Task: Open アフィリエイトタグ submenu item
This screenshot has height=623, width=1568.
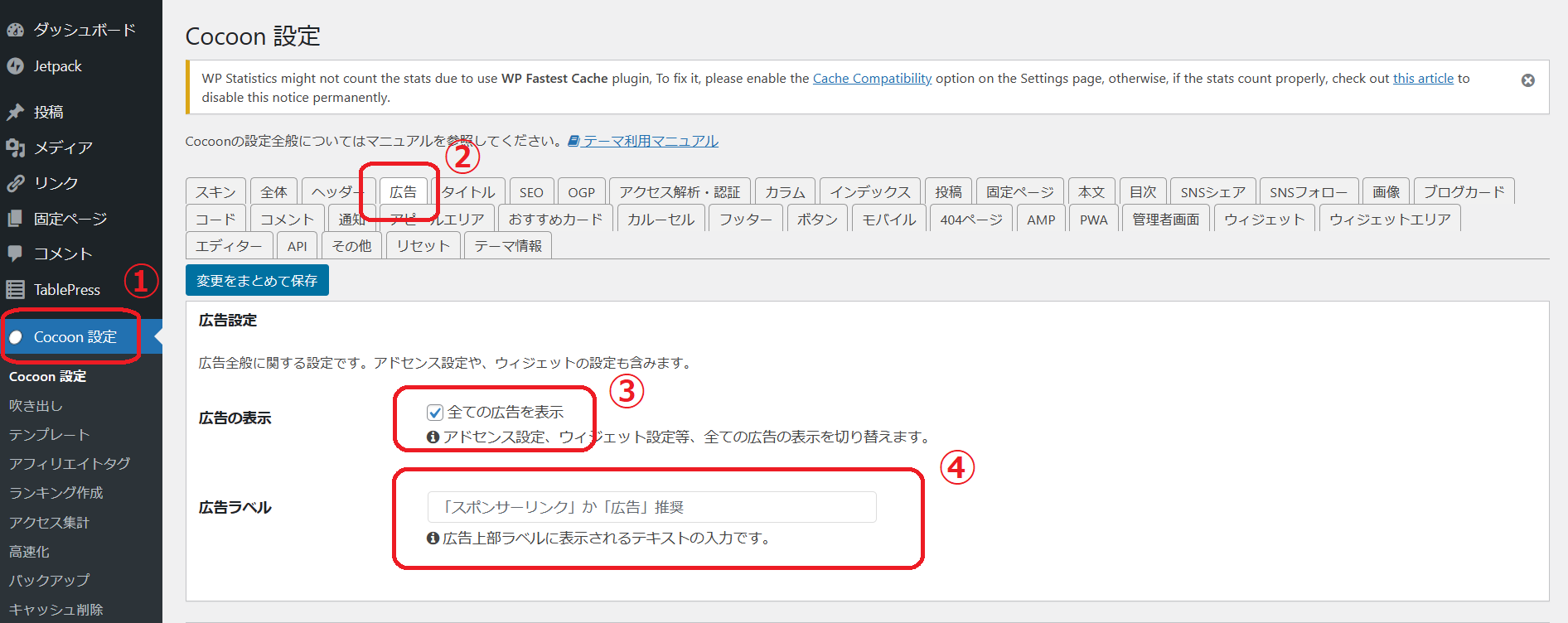Action: tap(70, 464)
